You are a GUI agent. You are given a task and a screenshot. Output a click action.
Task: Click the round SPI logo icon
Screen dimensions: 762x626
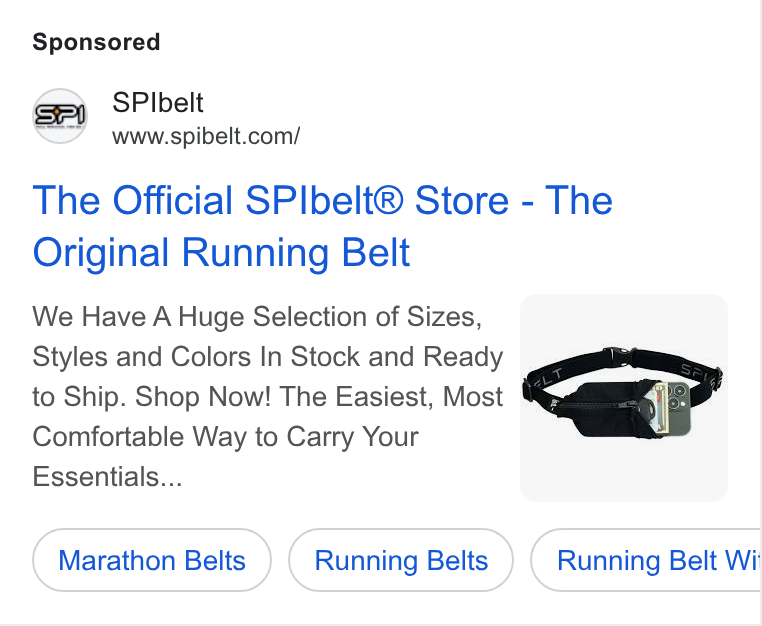[60, 116]
